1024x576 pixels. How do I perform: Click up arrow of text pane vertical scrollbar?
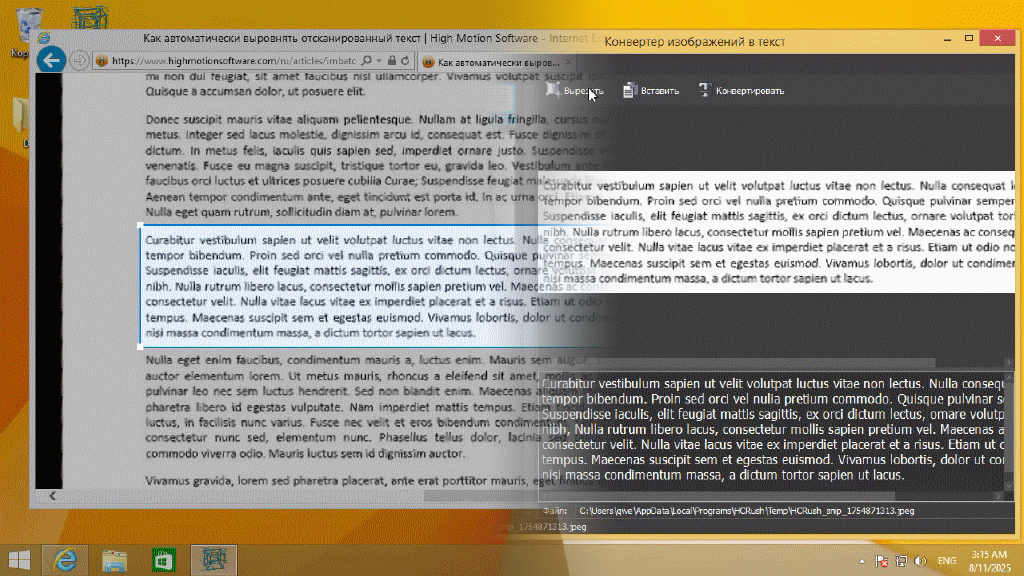(x=1009, y=377)
